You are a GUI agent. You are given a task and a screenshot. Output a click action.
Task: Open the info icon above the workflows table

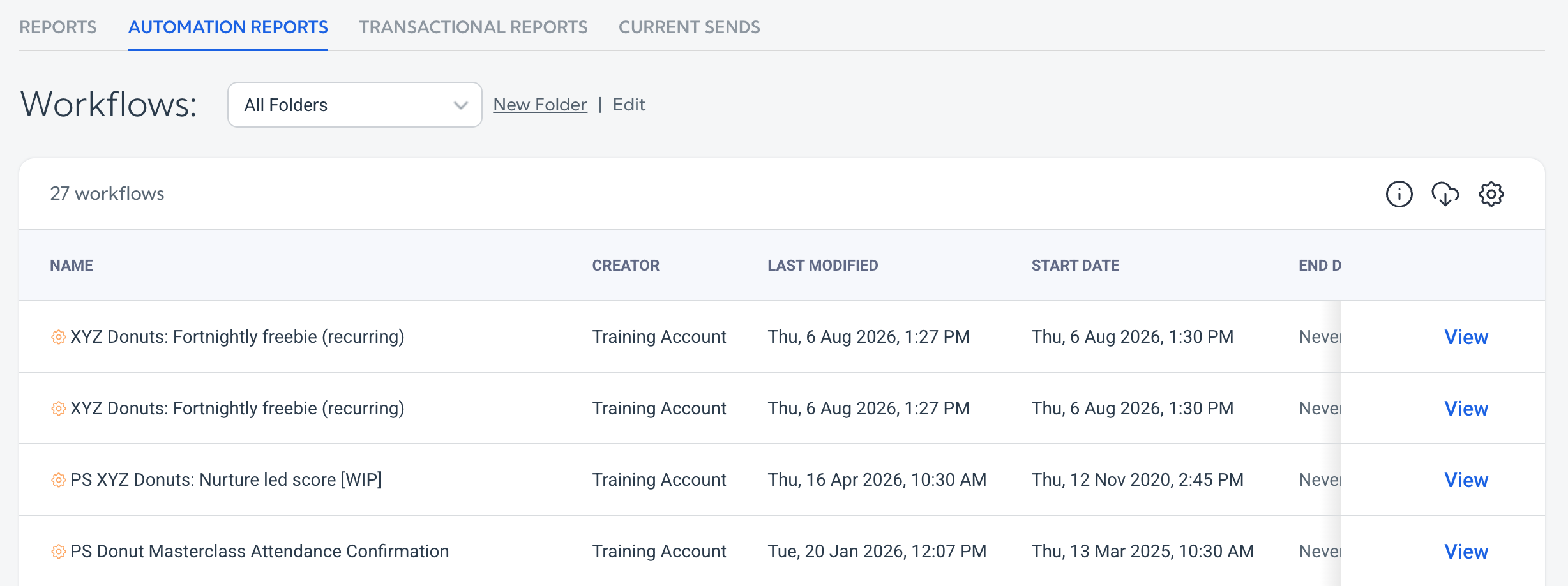(1399, 194)
